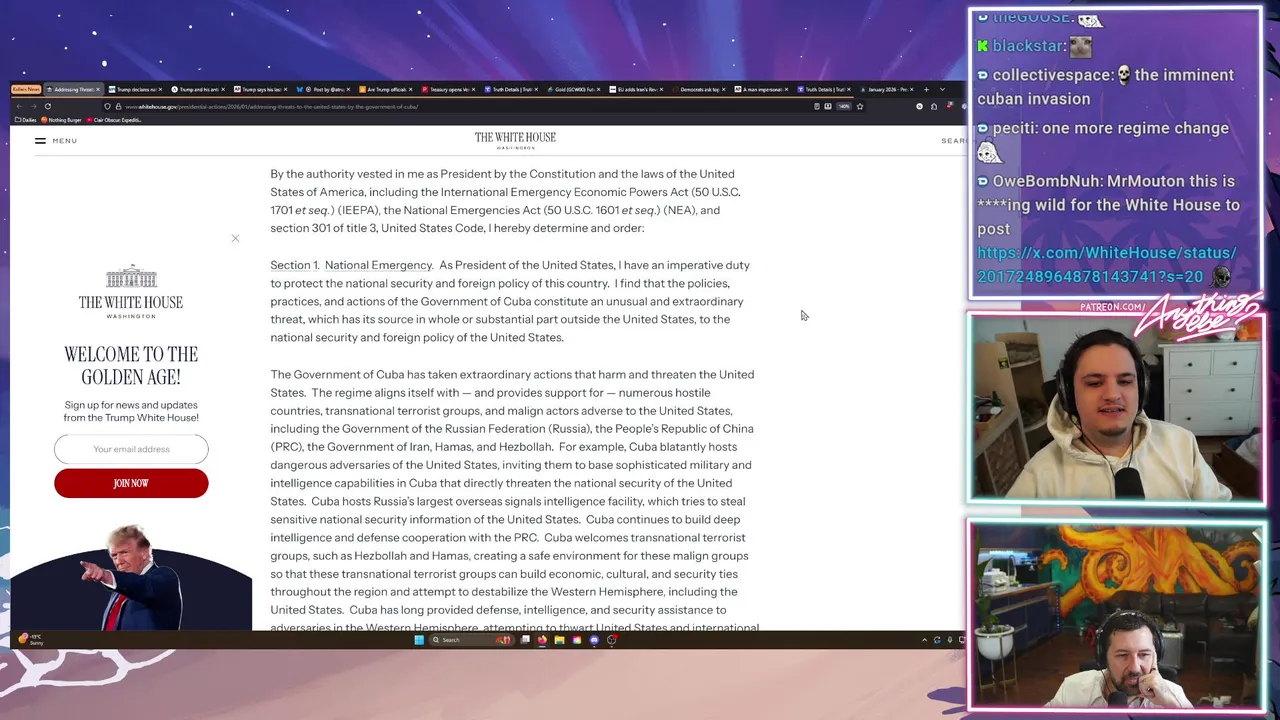The height and width of the screenshot is (720, 1280).
Task: Switch to 'Trump declares nat' tab
Action: tap(135, 89)
